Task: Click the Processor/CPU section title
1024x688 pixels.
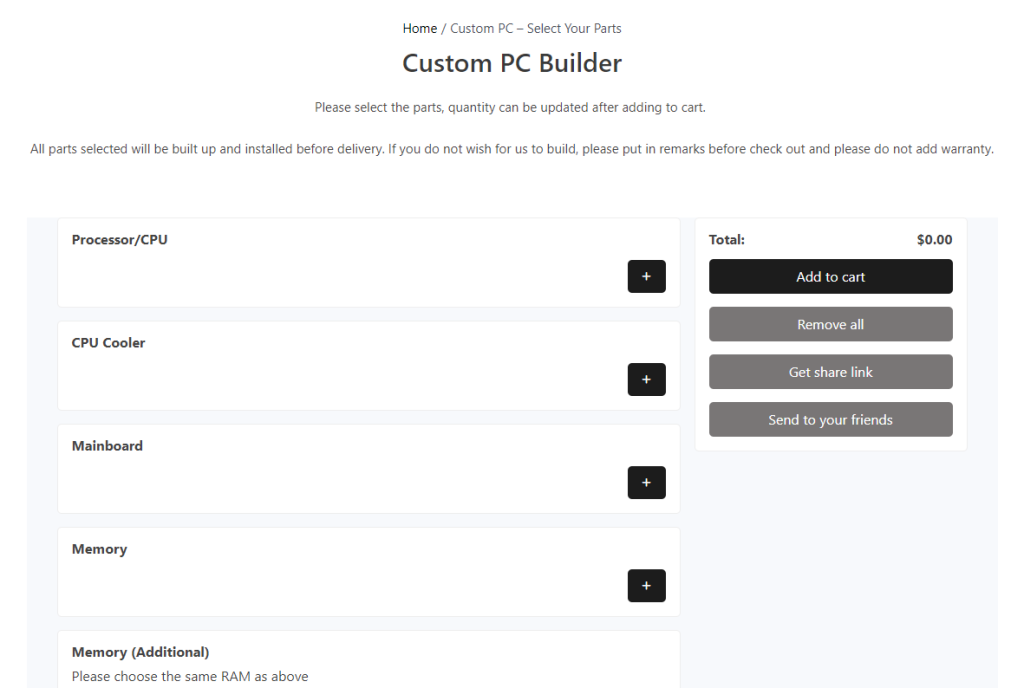Action: [x=120, y=240]
